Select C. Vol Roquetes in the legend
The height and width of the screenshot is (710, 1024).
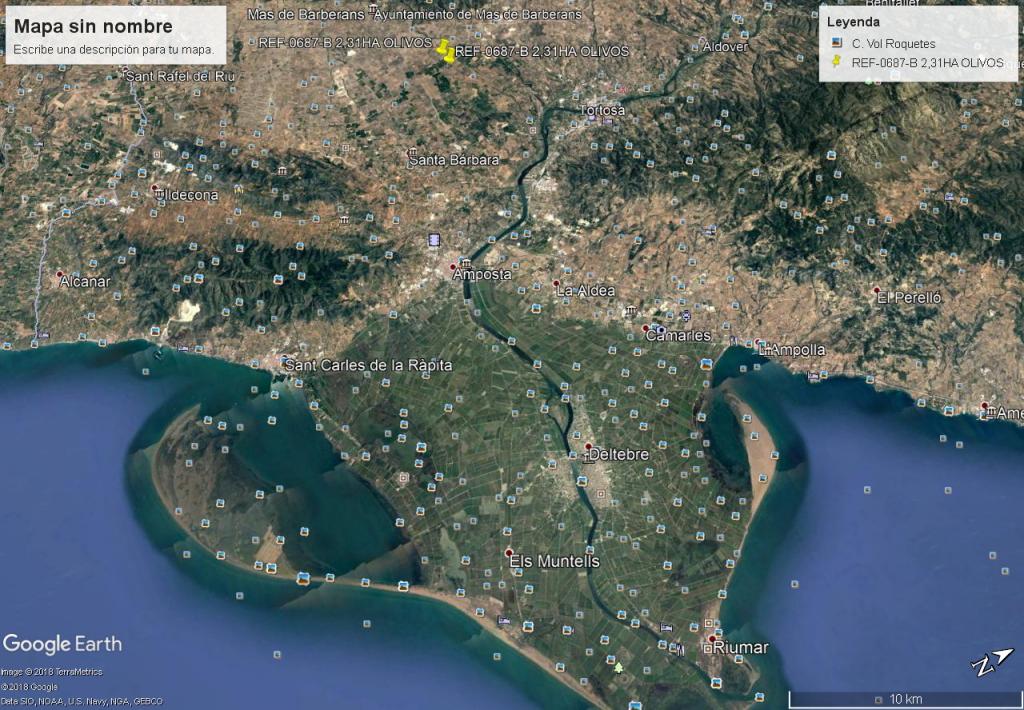(893, 44)
